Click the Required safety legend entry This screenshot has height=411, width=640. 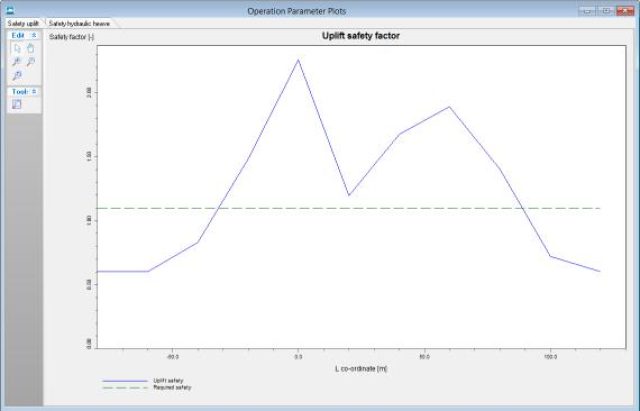pyautogui.click(x=171, y=387)
